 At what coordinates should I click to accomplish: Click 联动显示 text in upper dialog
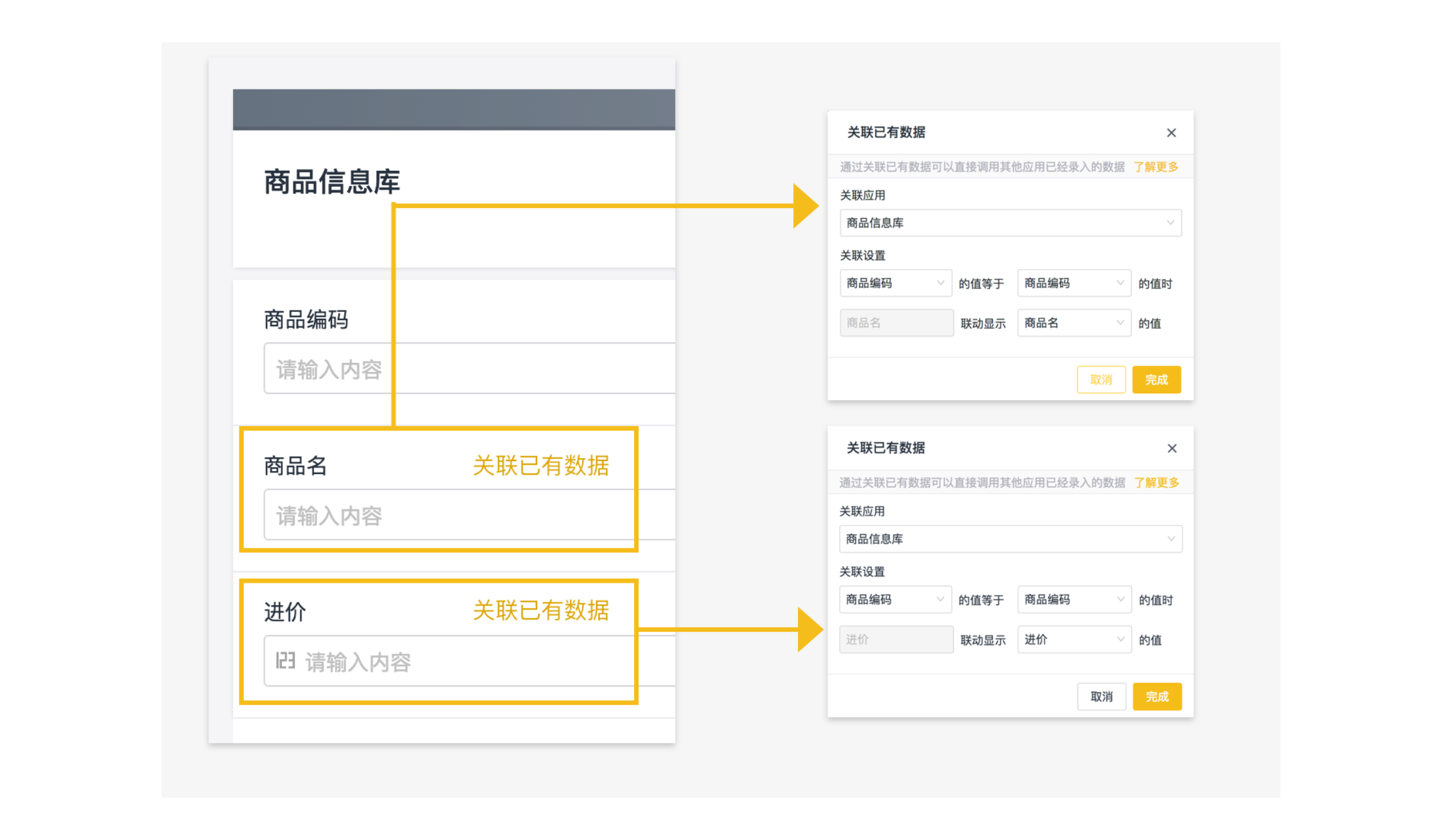(983, 324)
